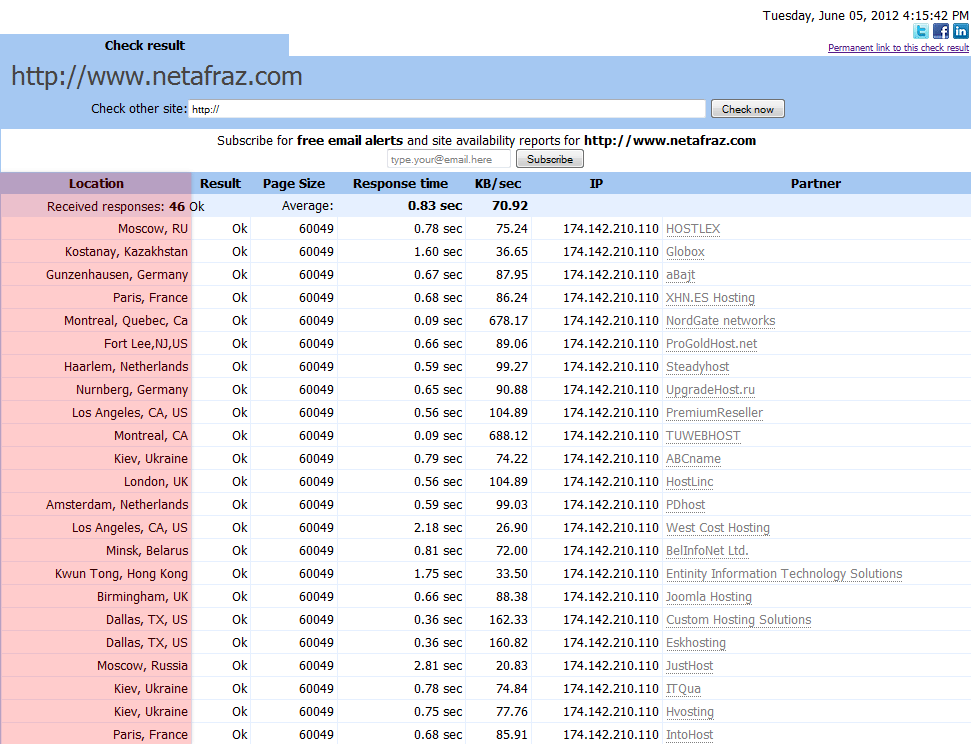Click the Response time column header
Viewport: 971px width, 744px height.
coord(400,183)
